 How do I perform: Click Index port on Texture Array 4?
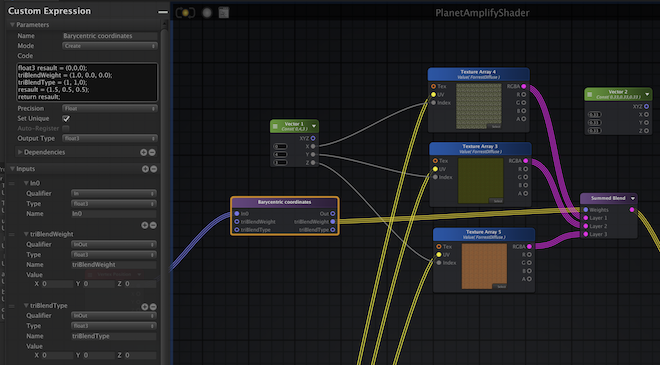click(433, 103)
